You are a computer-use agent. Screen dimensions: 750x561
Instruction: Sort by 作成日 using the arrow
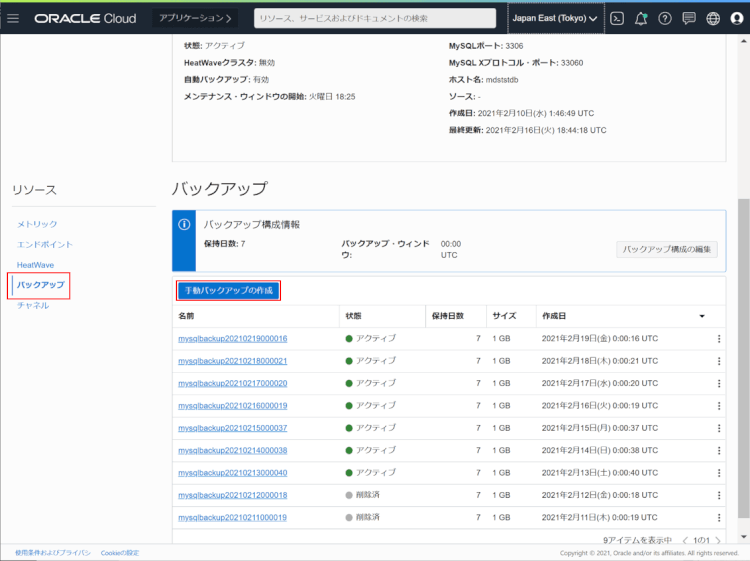pos(702,316)
